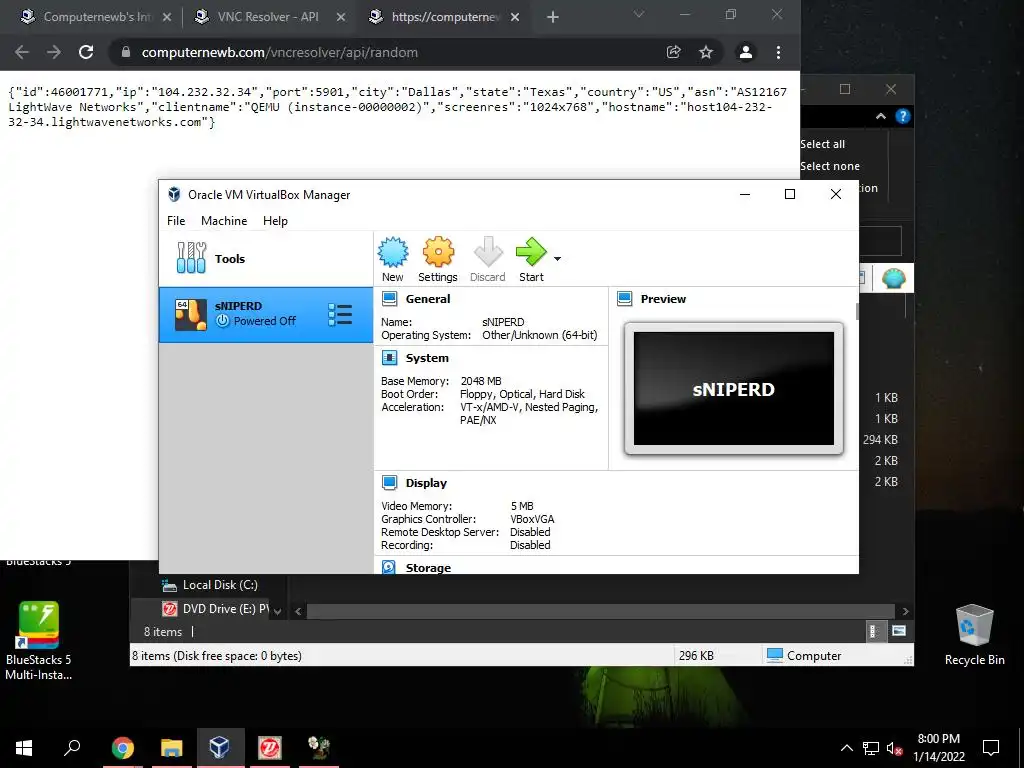Open File Explorer from taskbar
This screenshot has width=1024, height=768.
[171, 747]
